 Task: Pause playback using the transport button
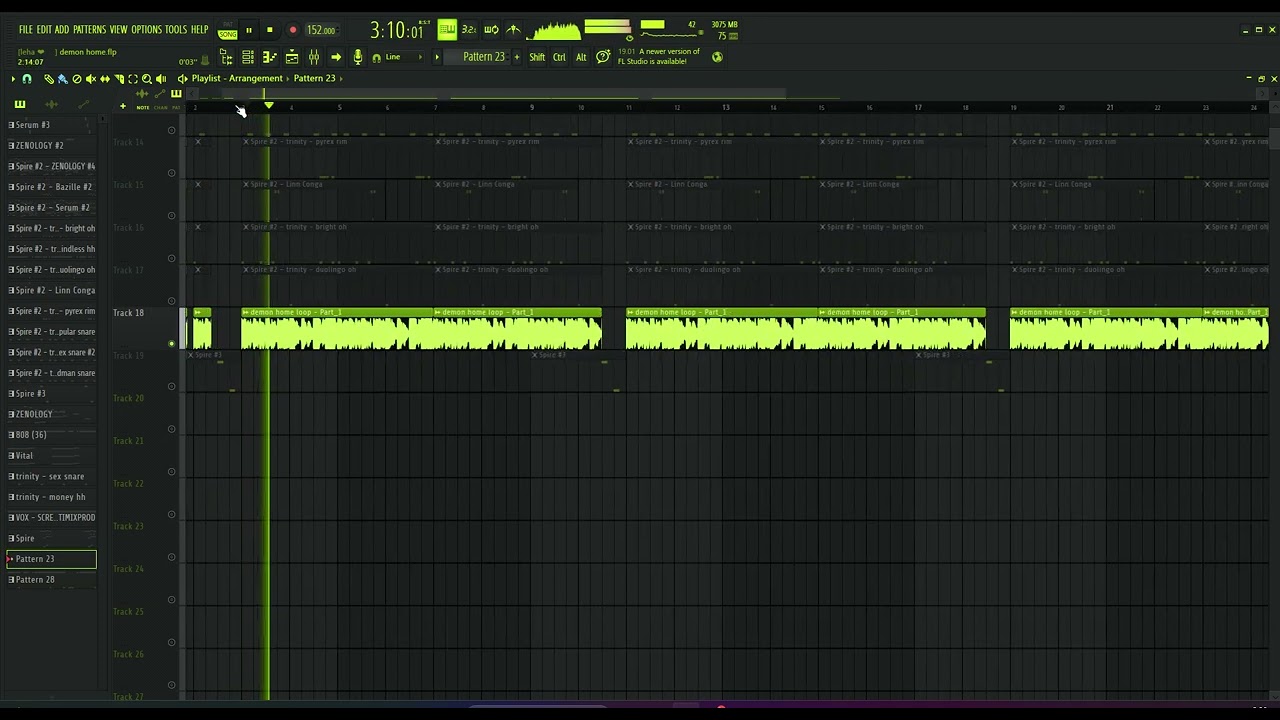[248, 30]
